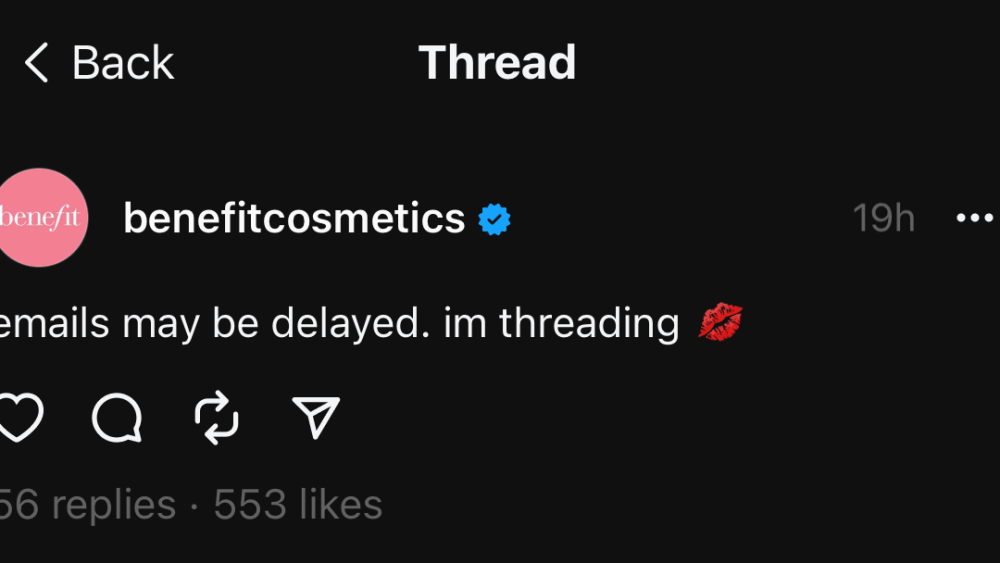View the replies count list
Image resolution: width=1000 pixels, height=563 pixels.
pyautogui.click(x=86, y=505)
